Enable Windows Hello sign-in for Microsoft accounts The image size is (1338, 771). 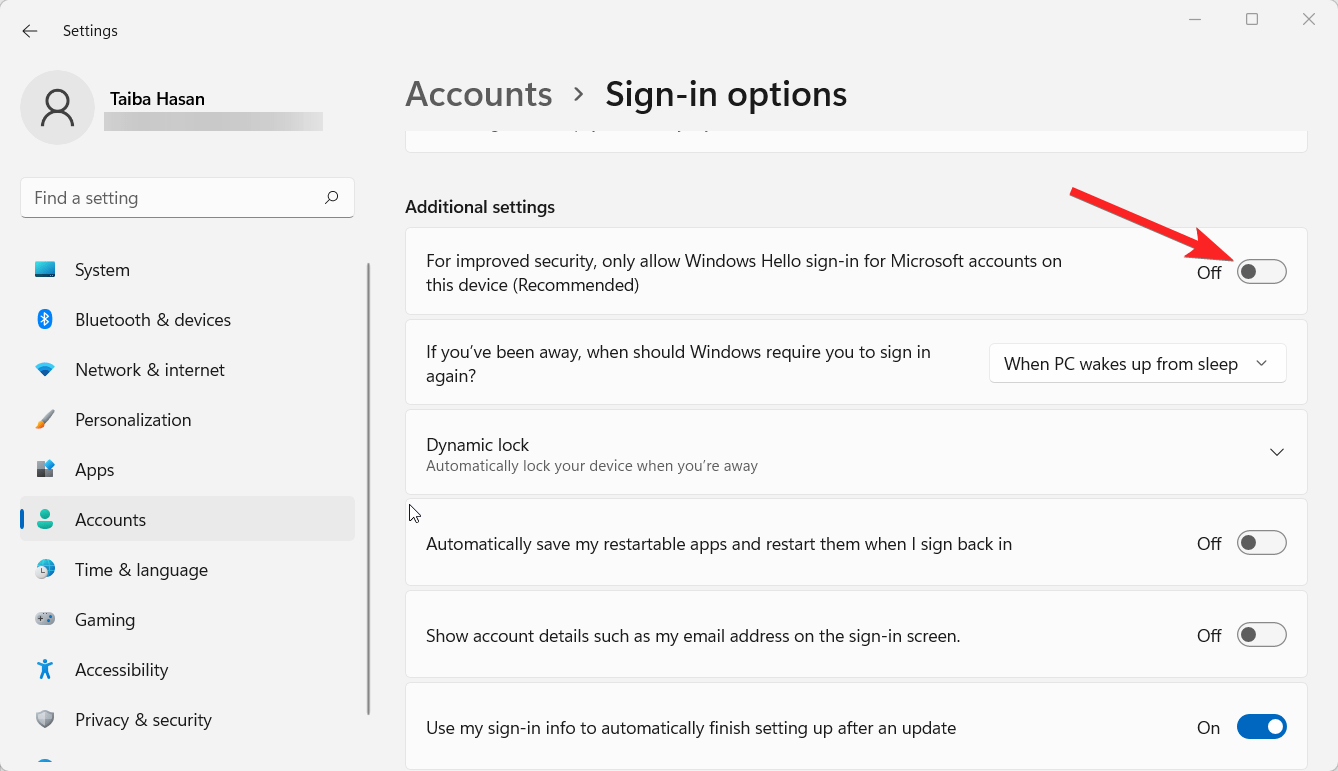tap(1261, 271)
